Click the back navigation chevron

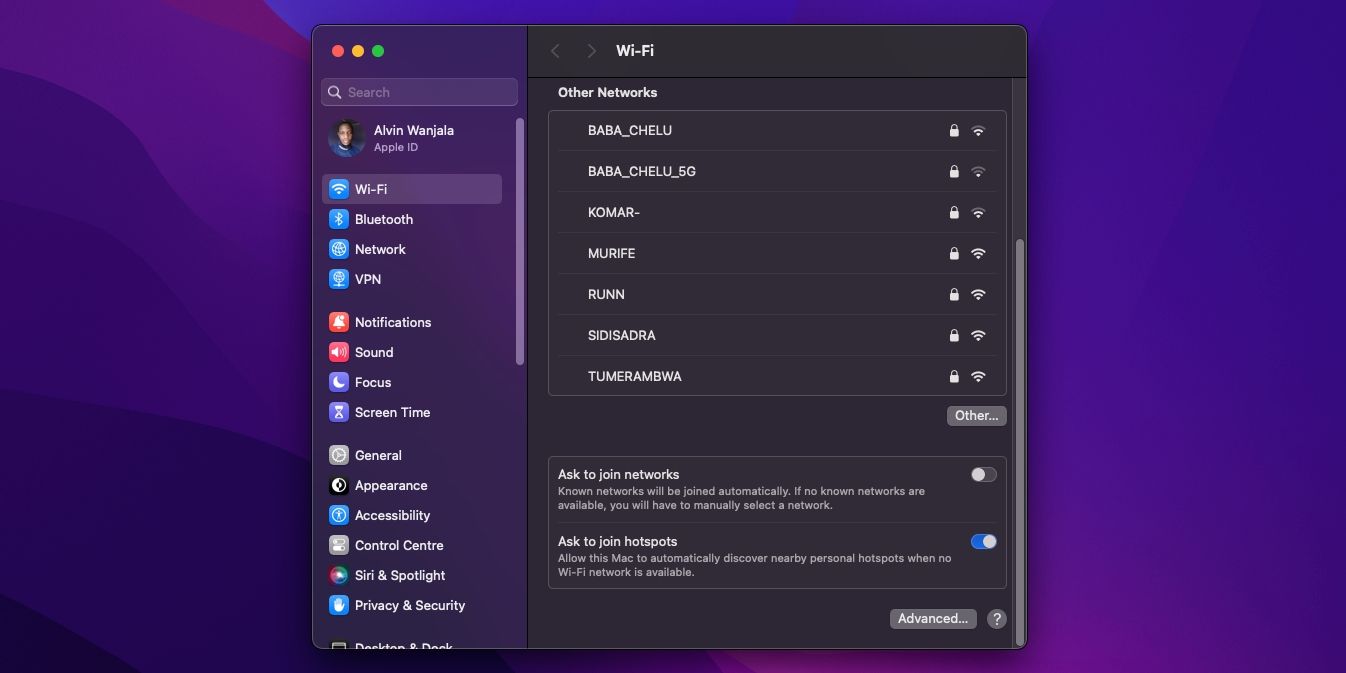click(556, 50)
